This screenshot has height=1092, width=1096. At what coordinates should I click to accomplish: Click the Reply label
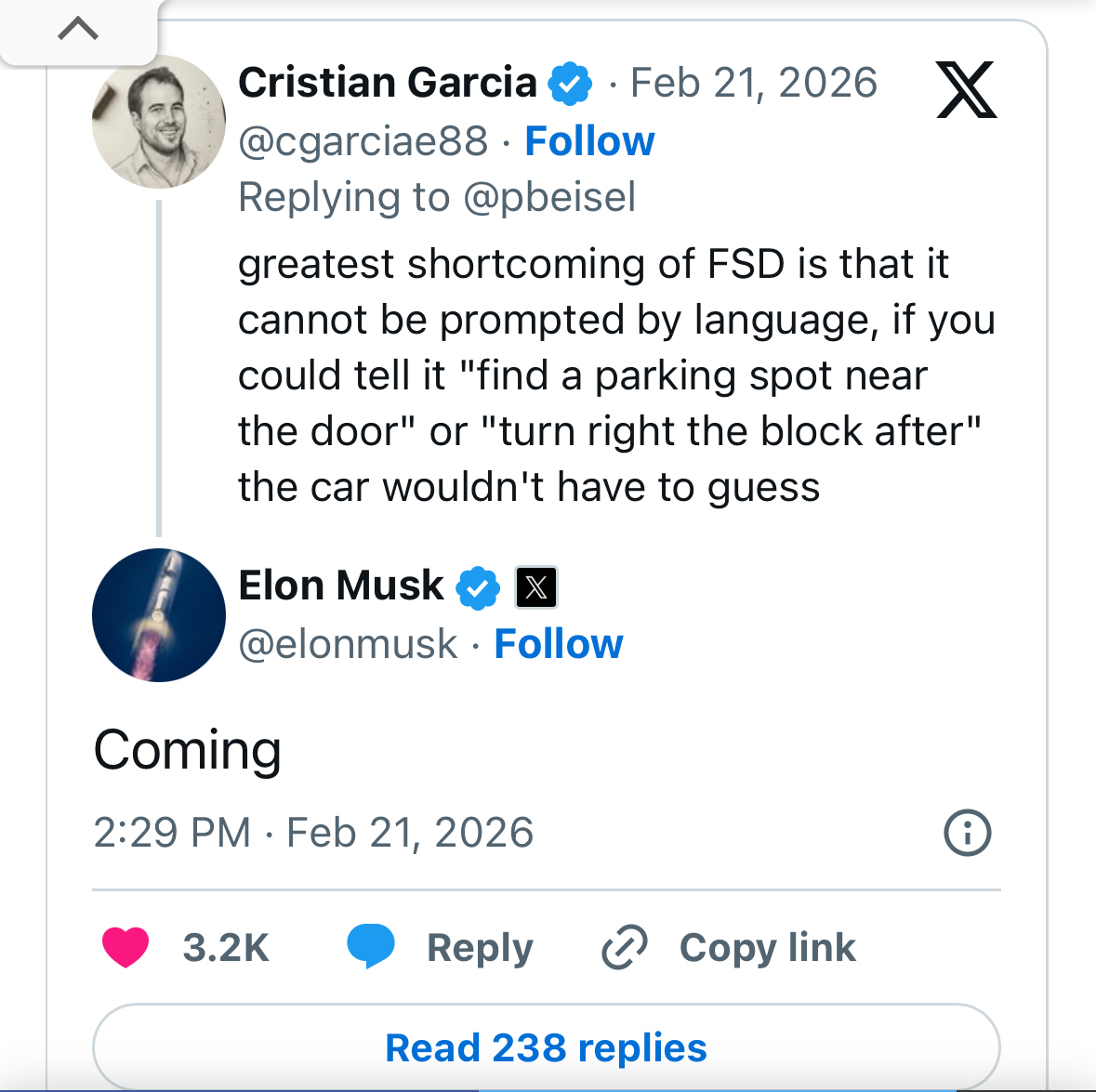pyautogui.click(x=480, y=947)
